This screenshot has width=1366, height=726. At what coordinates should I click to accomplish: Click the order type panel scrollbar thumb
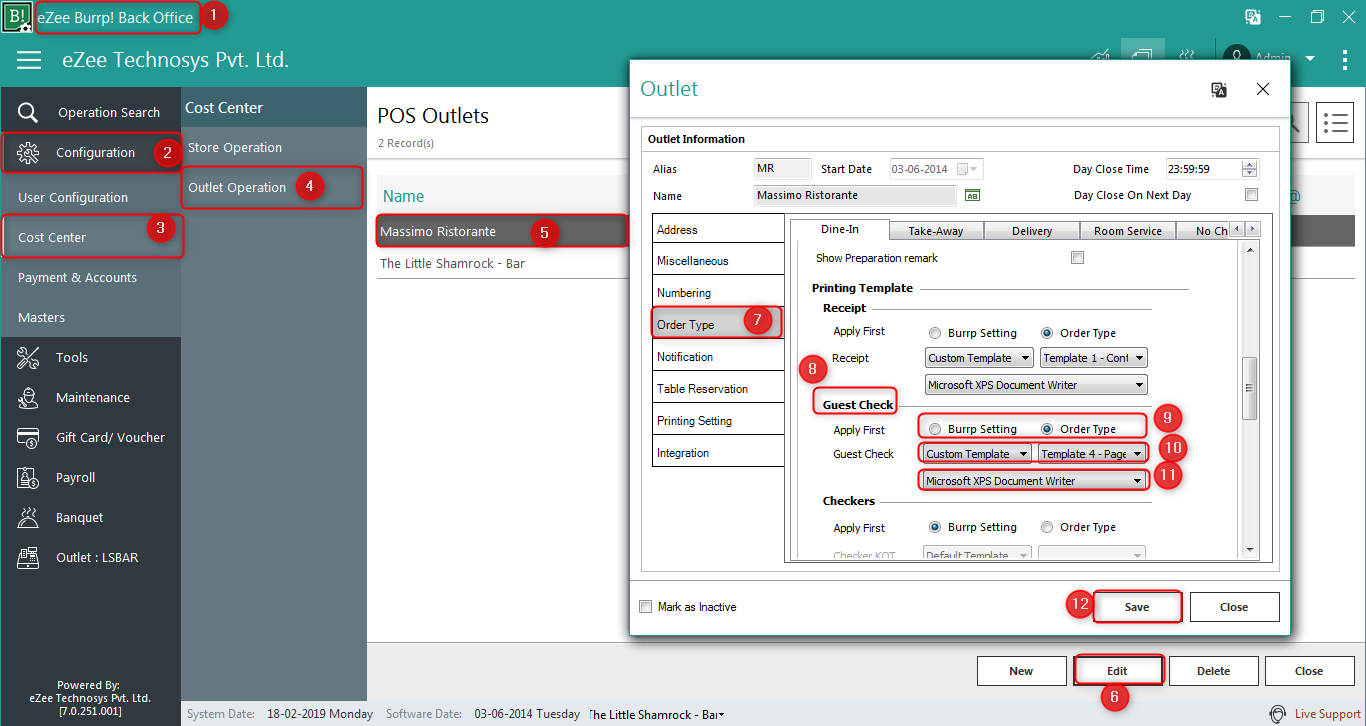[x=1250, y=388]
